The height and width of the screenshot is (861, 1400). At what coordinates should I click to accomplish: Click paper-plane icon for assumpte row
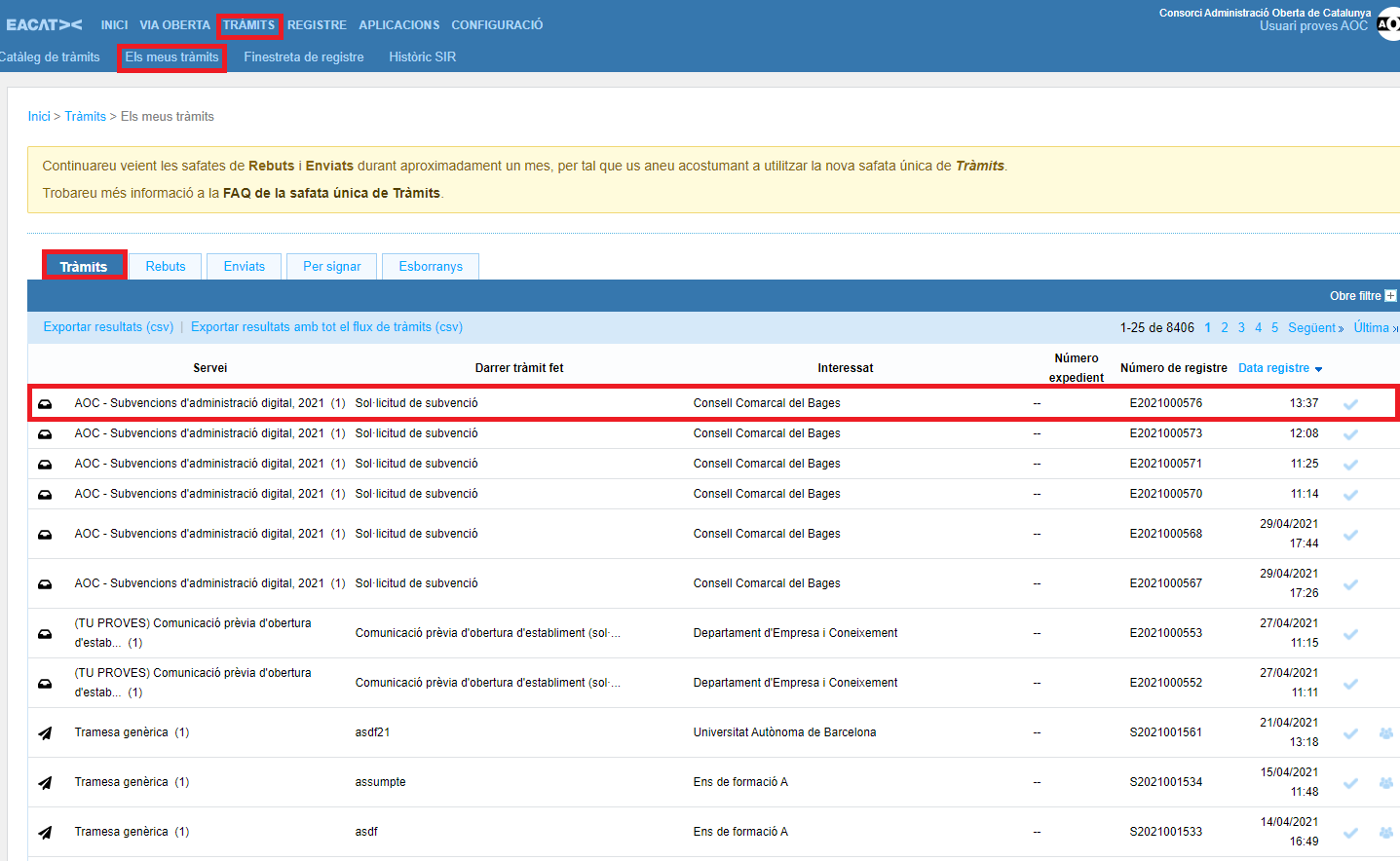coord(45,783)
